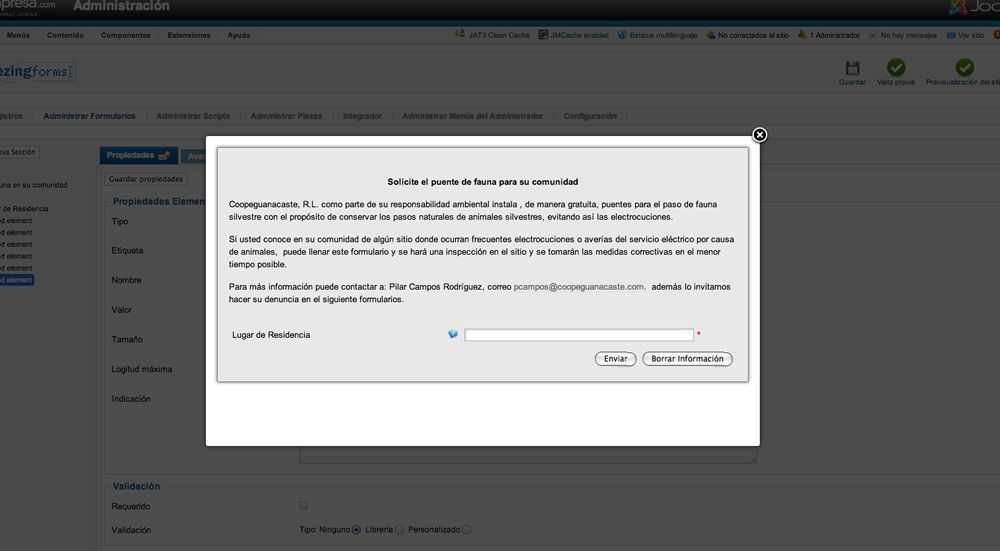
Task: Click the Lugar de Residencia input field
Action: pos(578,335)
